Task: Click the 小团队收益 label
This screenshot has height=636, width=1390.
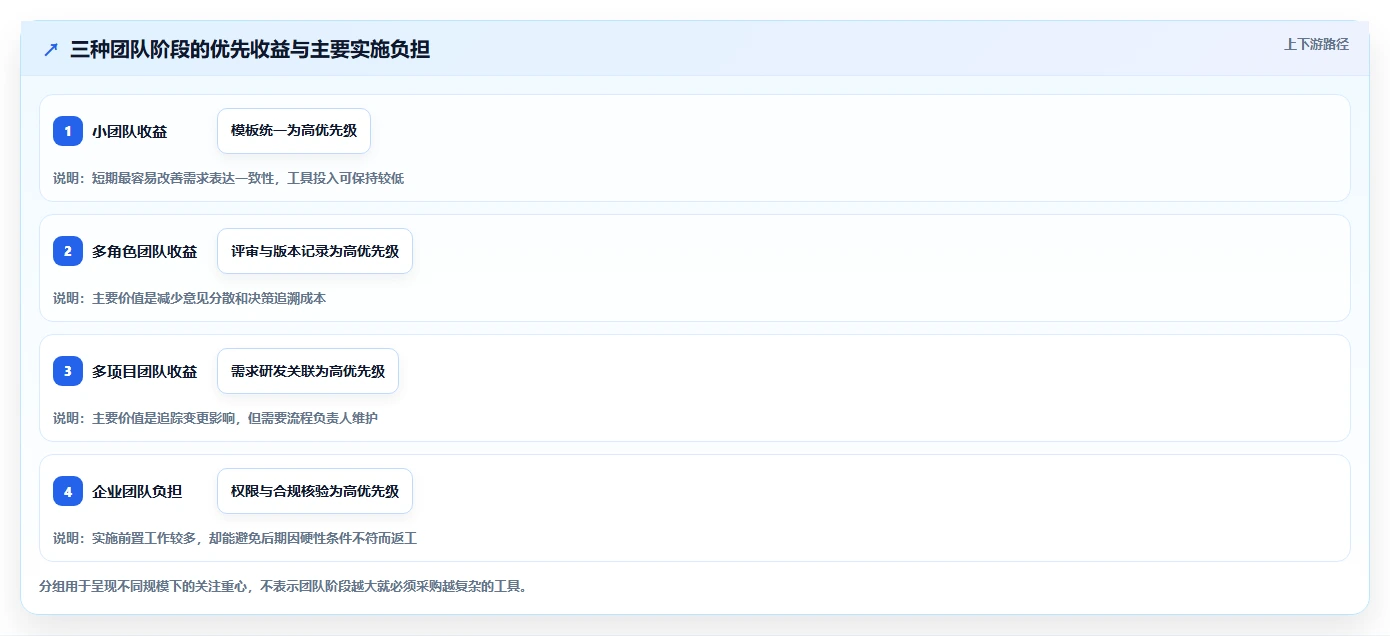Action: pos(130,131)
